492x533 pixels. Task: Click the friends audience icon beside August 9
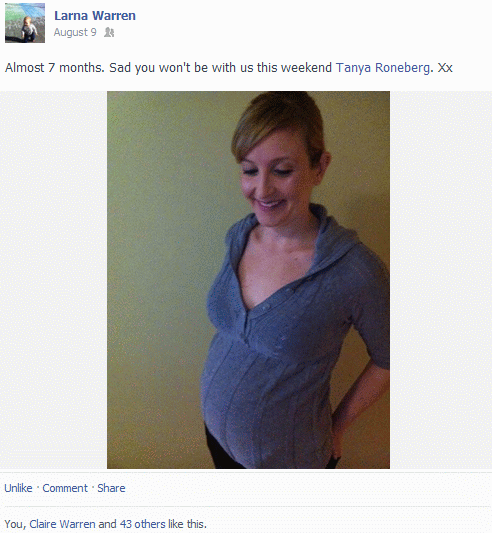click(x=109, y=32)
